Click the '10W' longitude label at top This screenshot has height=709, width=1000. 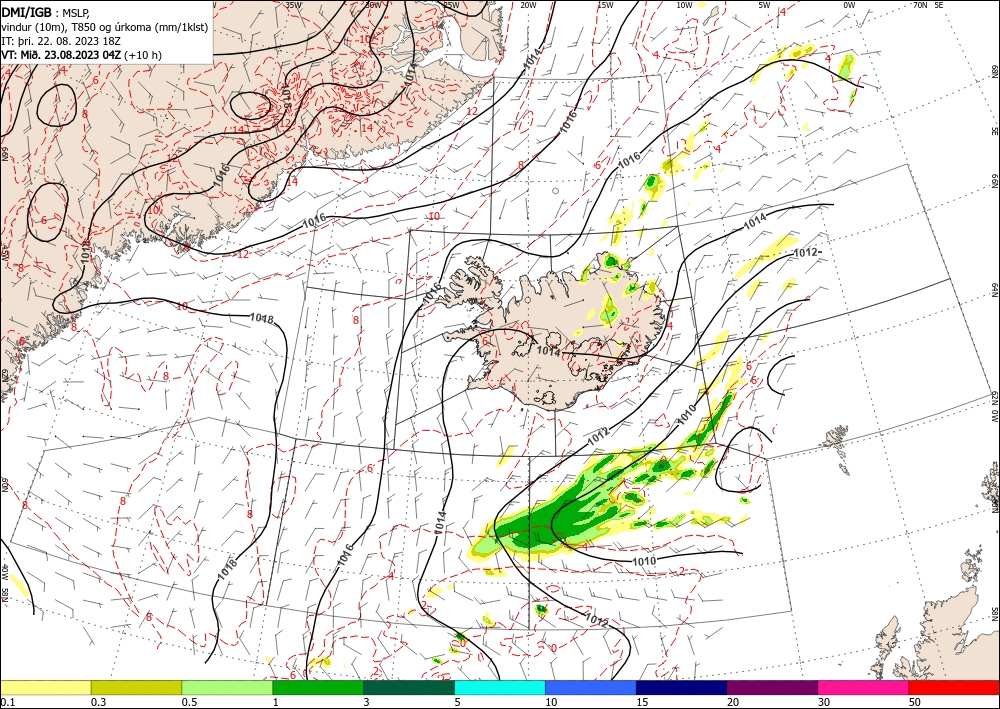(684, 5)
